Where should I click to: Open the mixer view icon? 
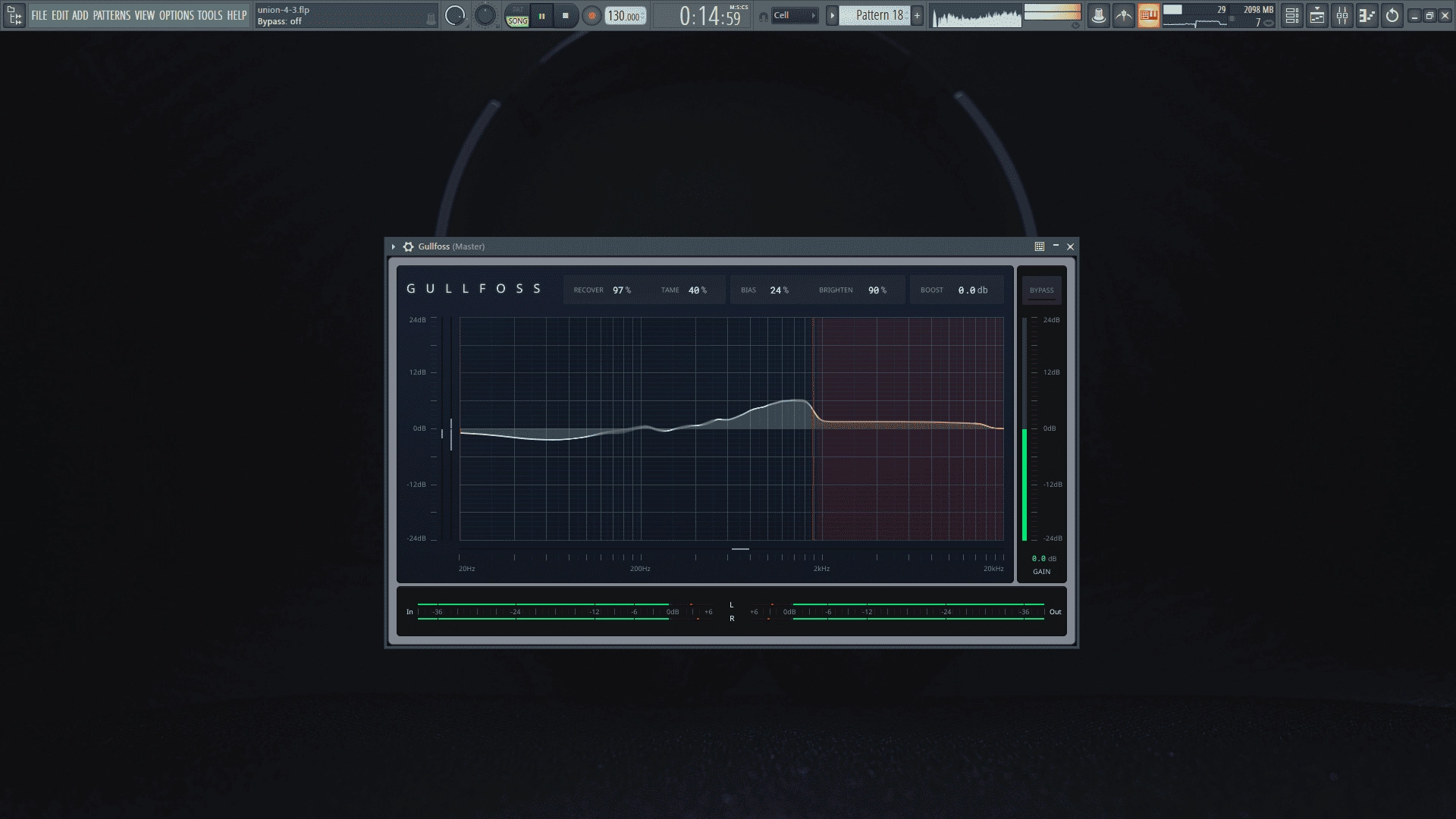tap(1342, 15)
